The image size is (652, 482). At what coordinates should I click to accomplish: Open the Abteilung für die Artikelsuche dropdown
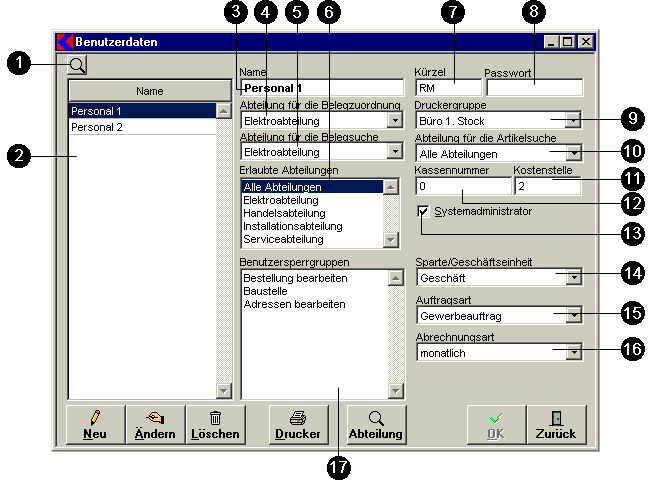pyautogui.click(x=572, y=154)
